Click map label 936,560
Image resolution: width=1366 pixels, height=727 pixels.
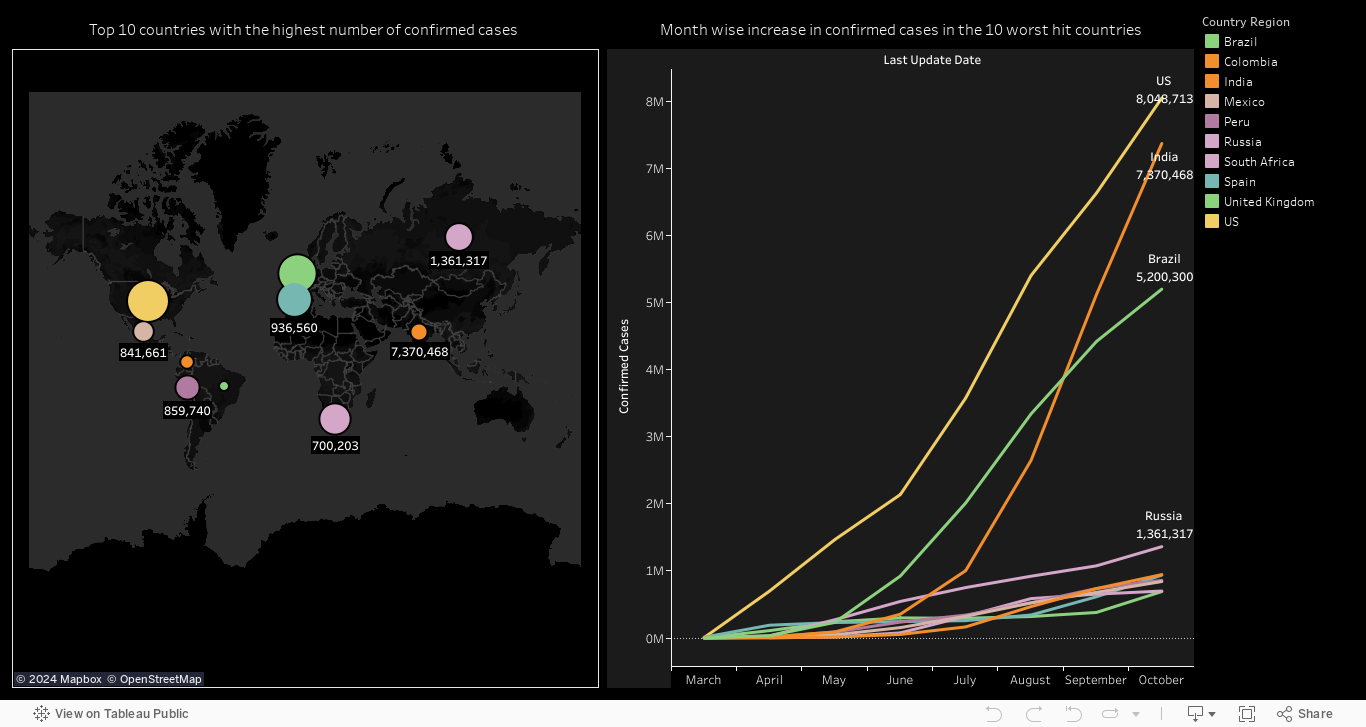(x=294, y=328)
